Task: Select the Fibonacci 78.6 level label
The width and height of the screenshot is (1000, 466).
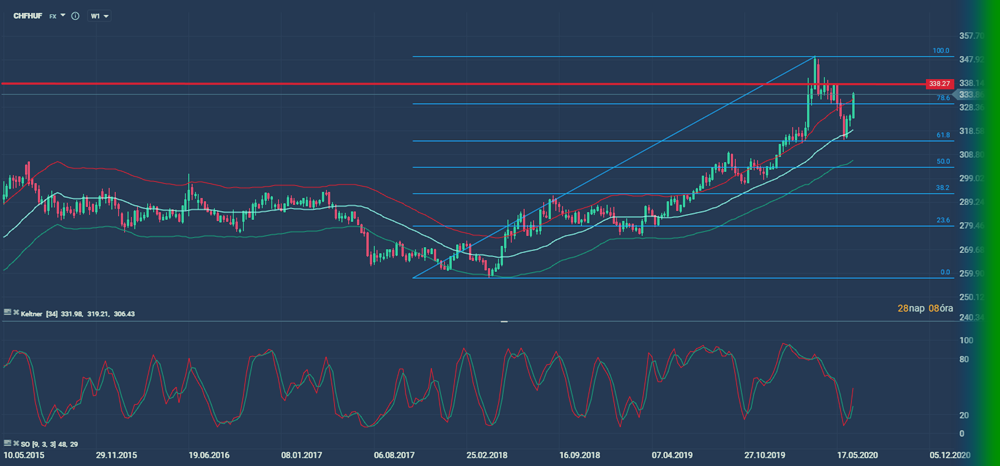Action: pos(942,98)
